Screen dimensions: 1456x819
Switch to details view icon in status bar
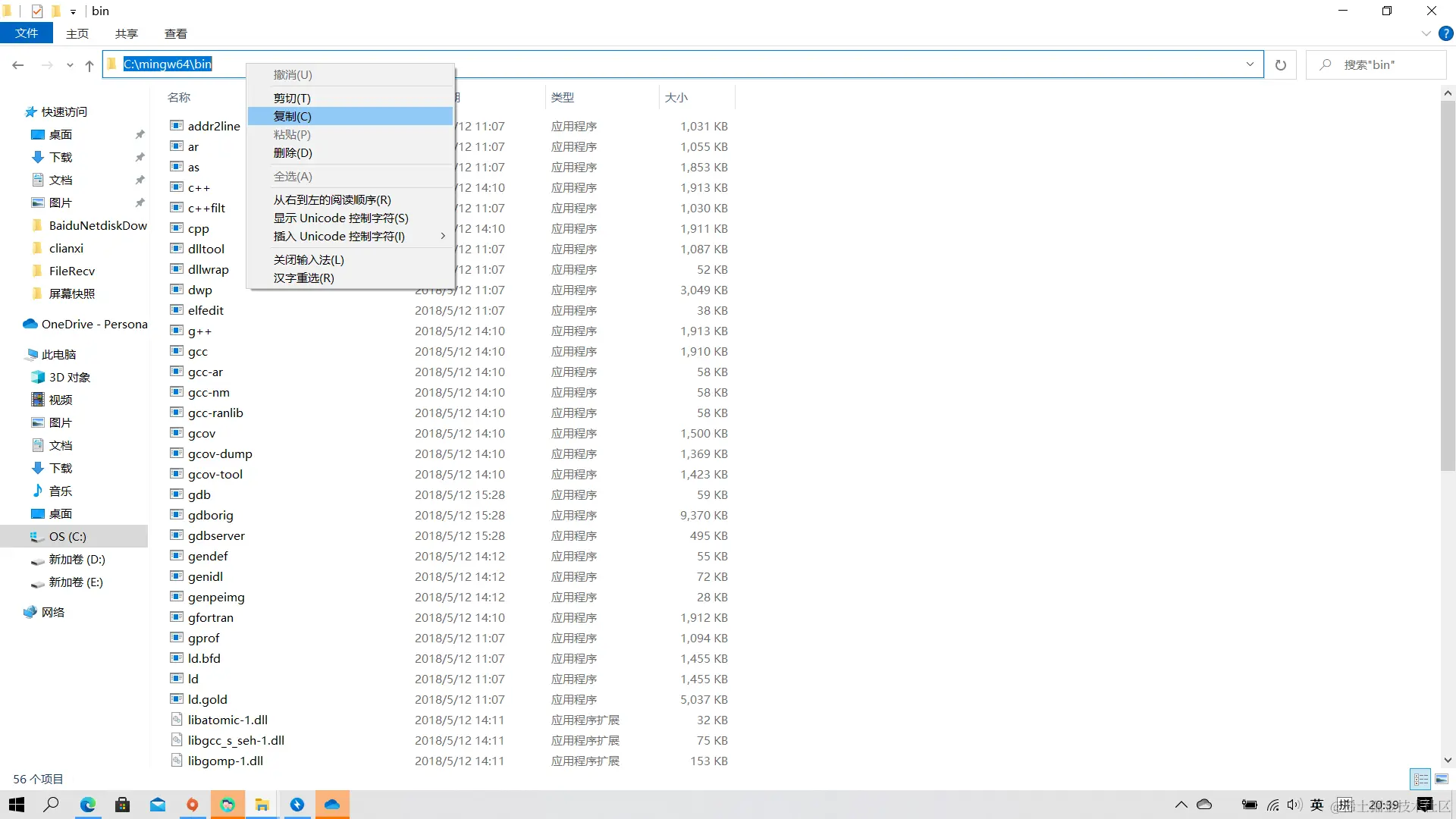tap(1421, 780)
